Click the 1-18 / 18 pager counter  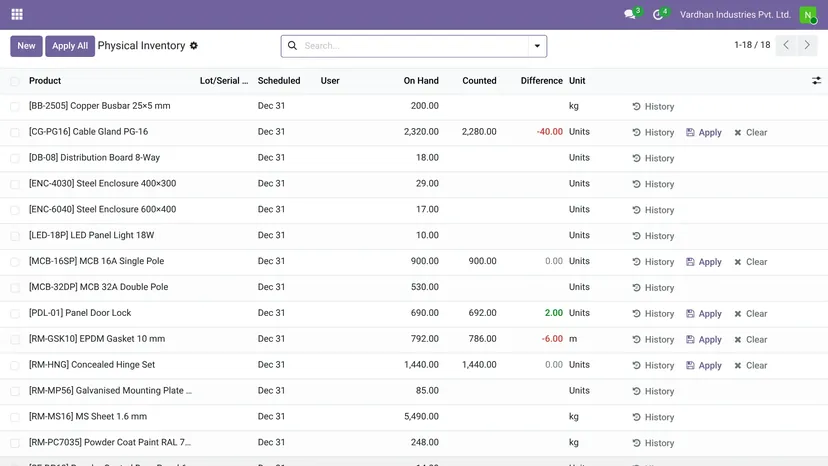point(752,45)
